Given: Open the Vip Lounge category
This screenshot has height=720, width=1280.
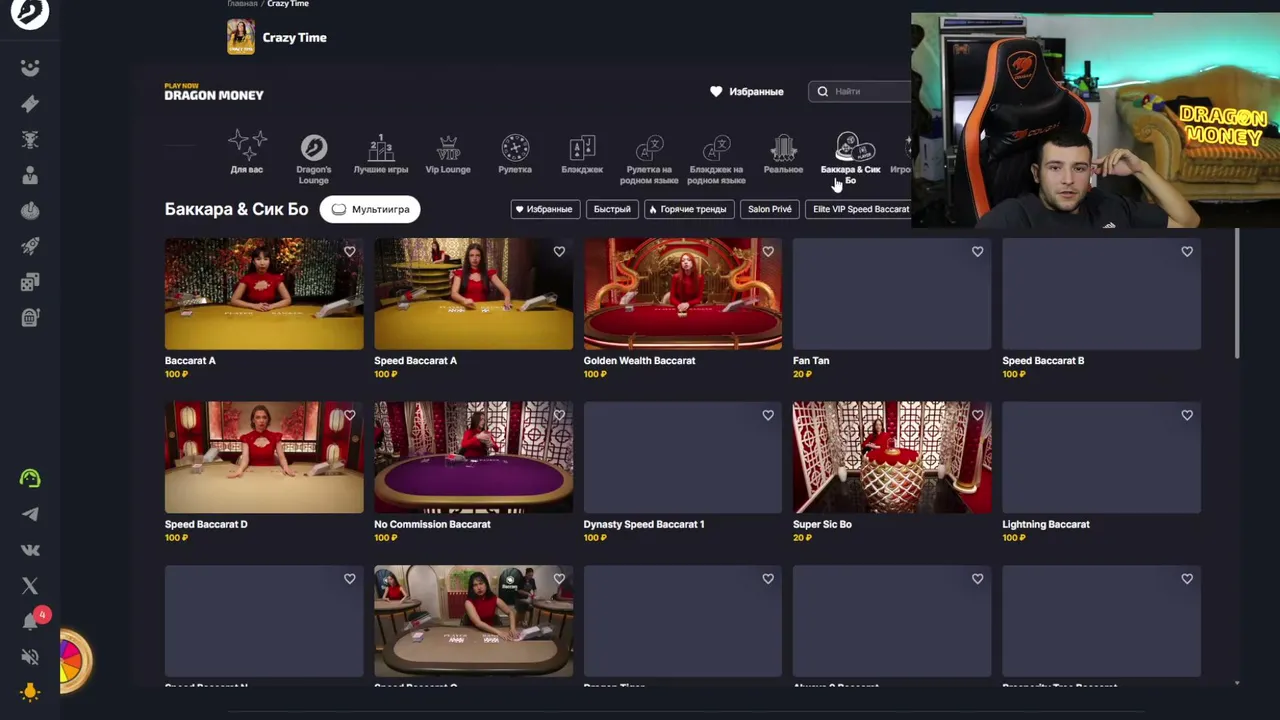Looking at the screenshot, I should coord(448,153).
